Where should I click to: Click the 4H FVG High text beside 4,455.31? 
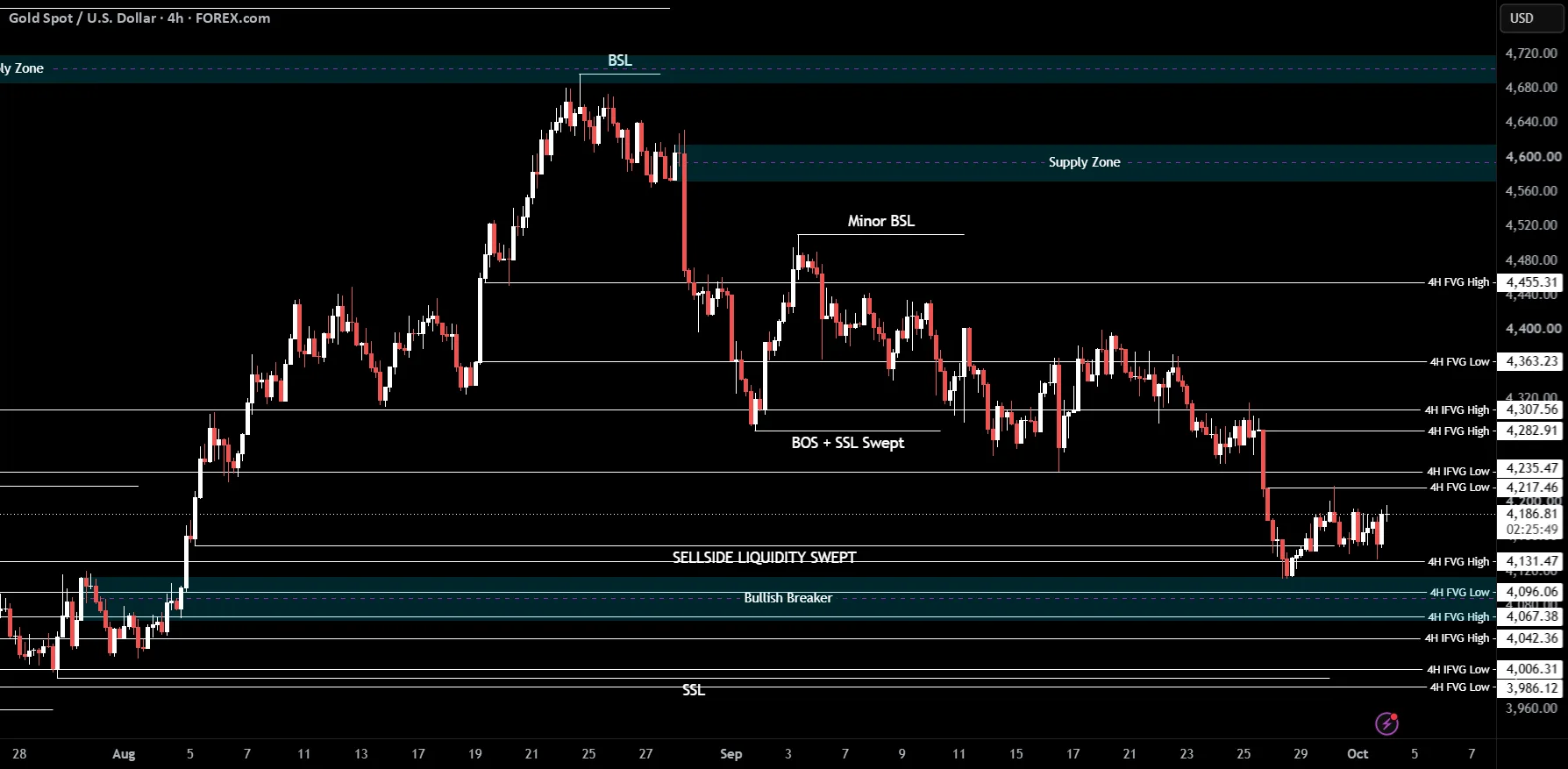(1458, 282)
